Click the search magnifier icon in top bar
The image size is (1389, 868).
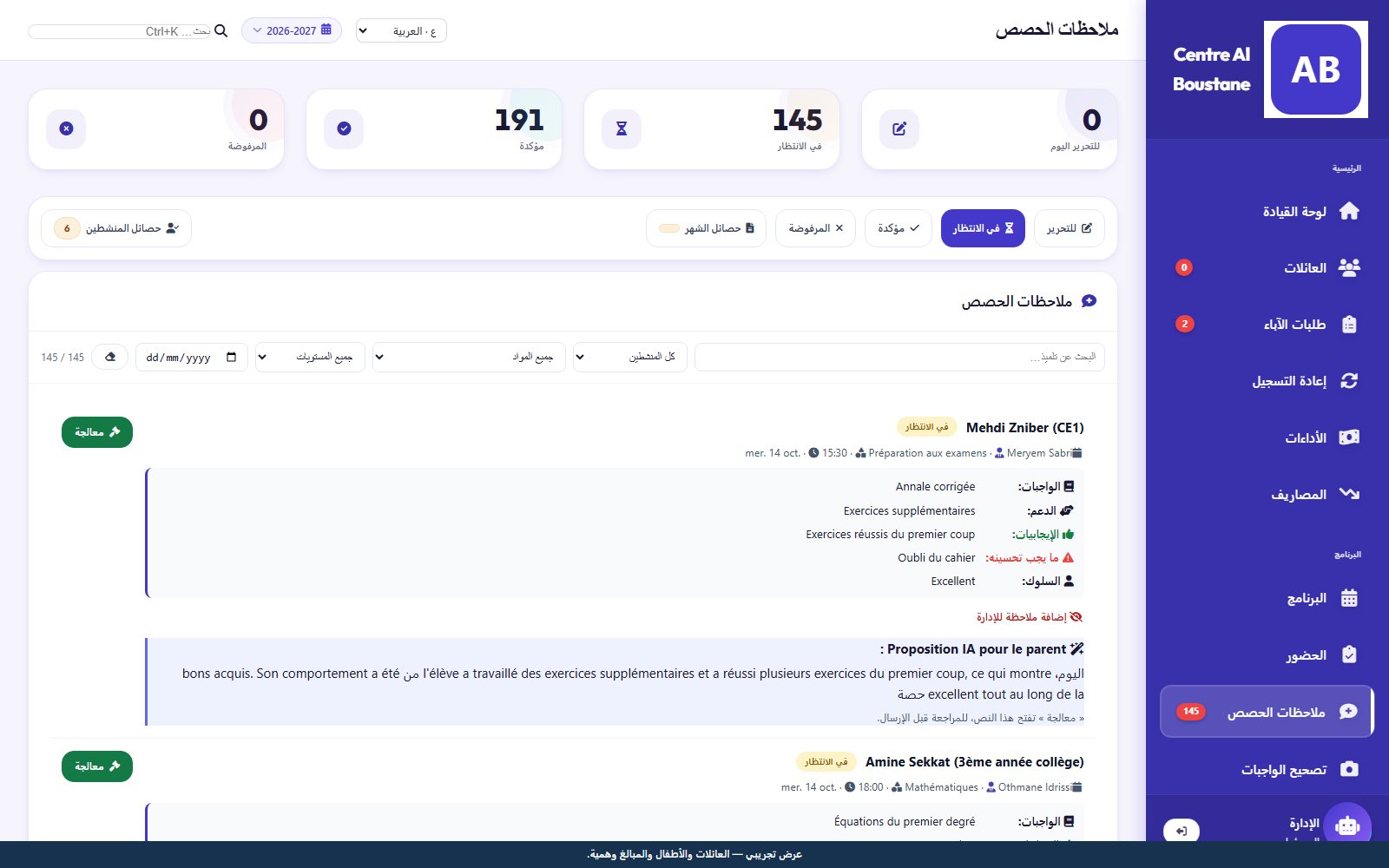coord(221,31)
